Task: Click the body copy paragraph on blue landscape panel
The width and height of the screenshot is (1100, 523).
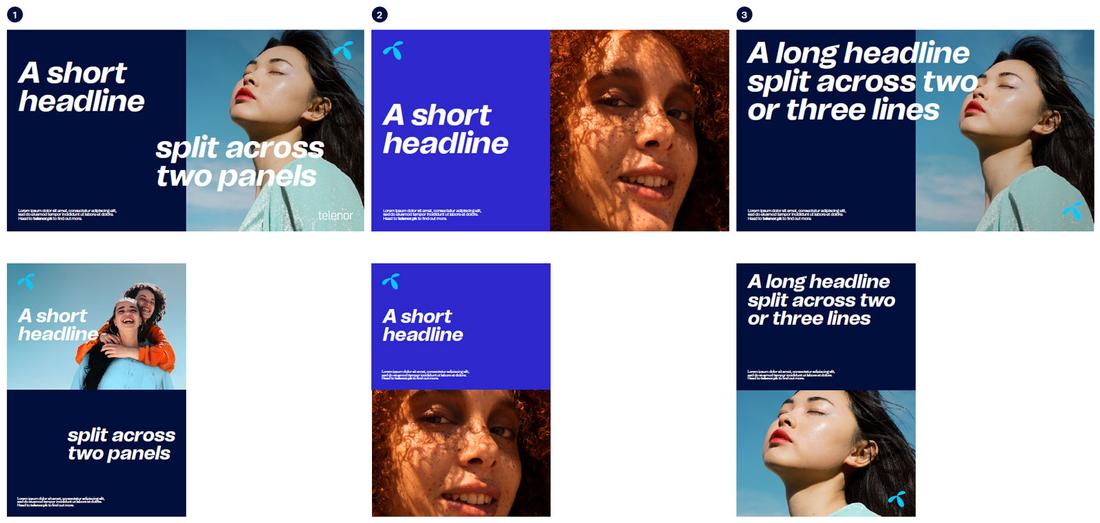Action: pos(425,215)
